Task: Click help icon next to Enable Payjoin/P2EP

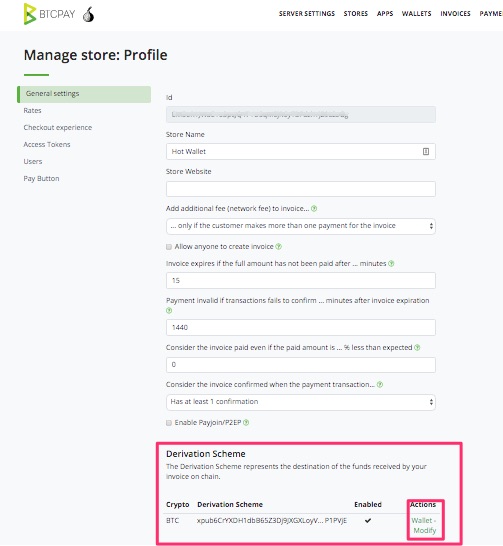Action: coord(246,422)
